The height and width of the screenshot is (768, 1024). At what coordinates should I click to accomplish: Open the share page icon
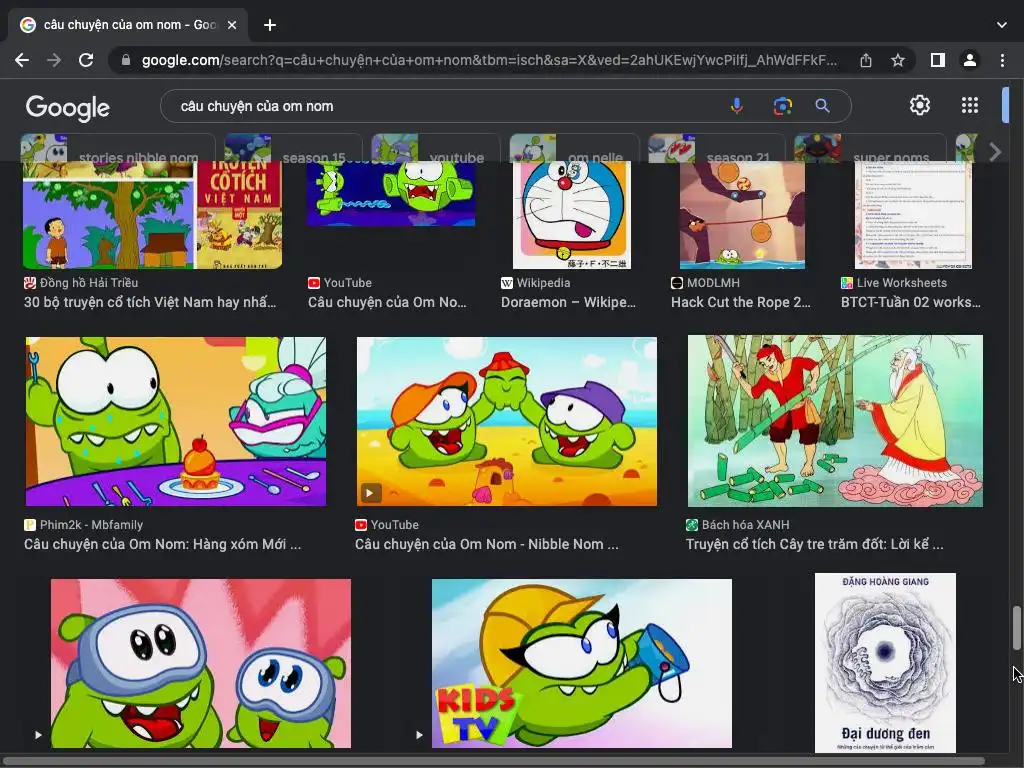pos(866,60)
